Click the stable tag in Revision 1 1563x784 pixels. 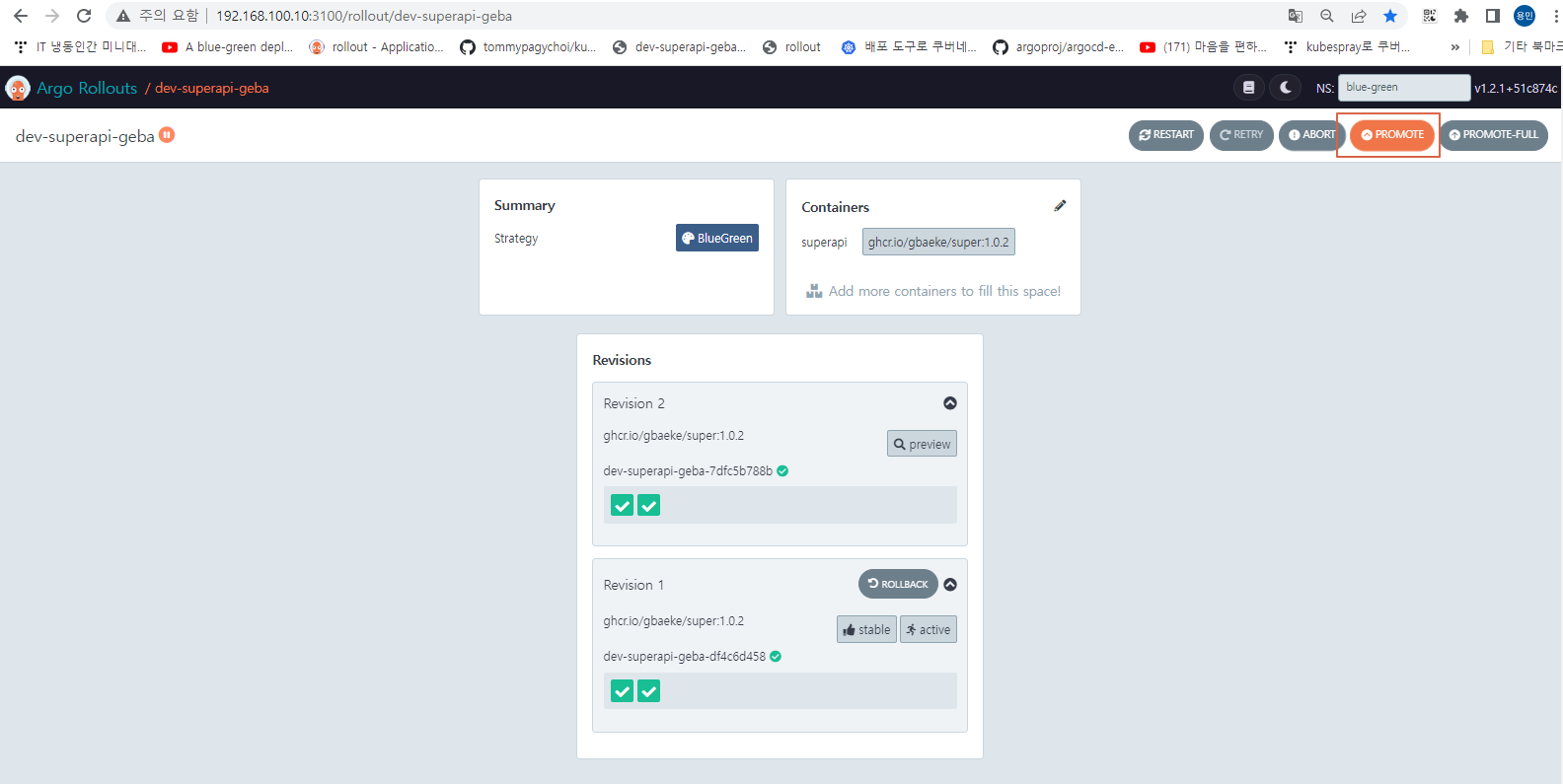[x=866, y=629]
